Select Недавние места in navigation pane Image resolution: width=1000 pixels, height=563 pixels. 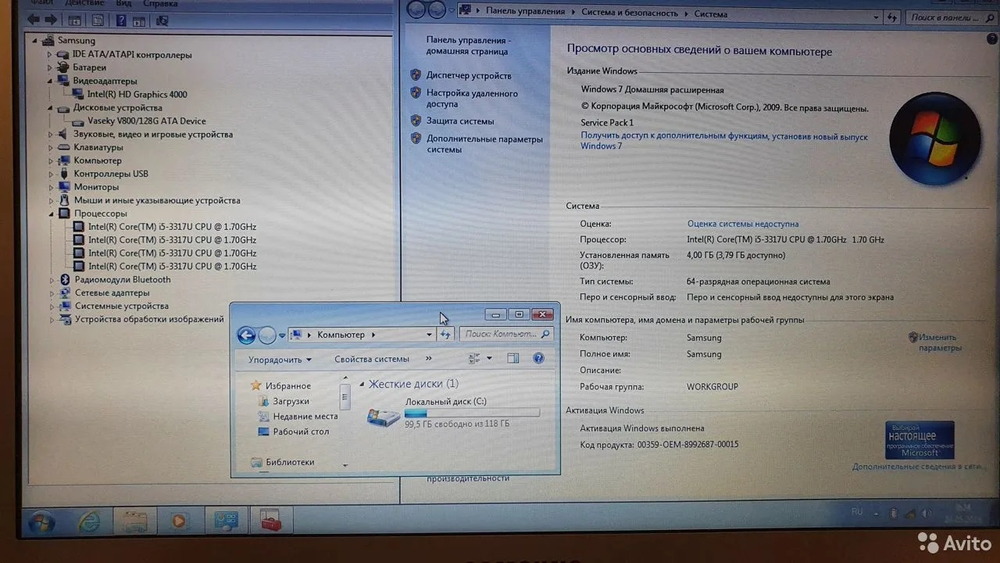[305, 416]
